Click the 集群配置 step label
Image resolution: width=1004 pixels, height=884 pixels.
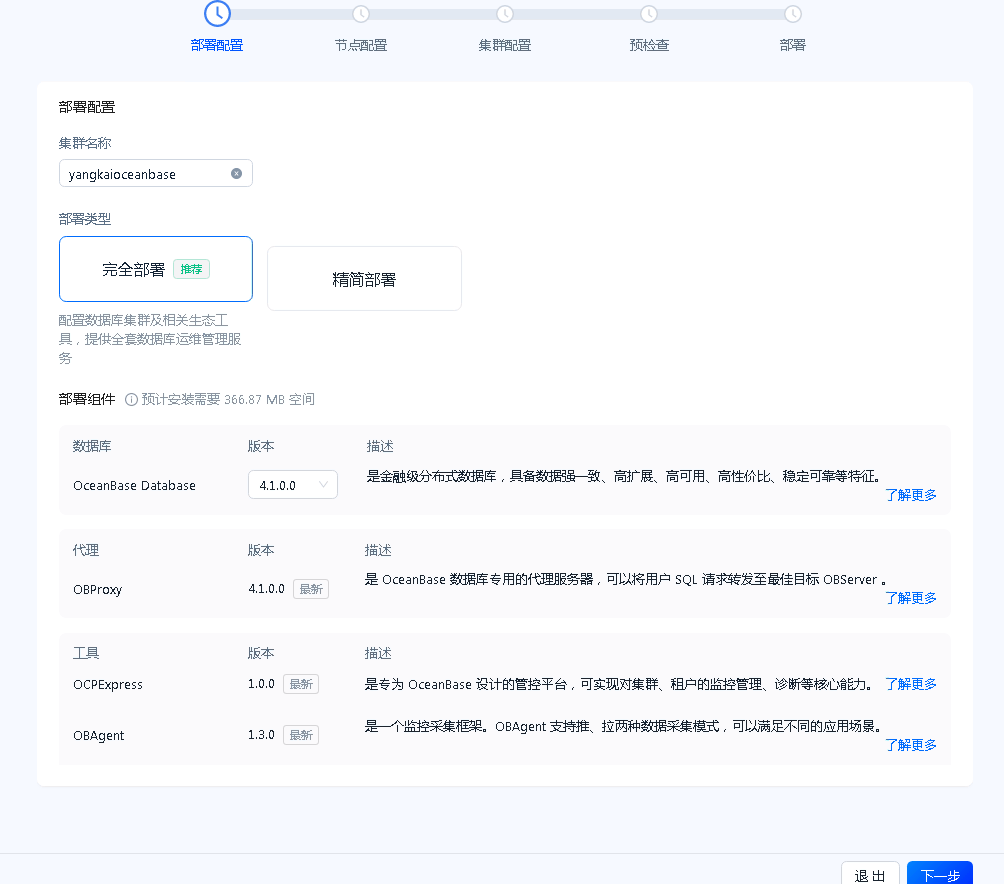click(x=505, y=45)
